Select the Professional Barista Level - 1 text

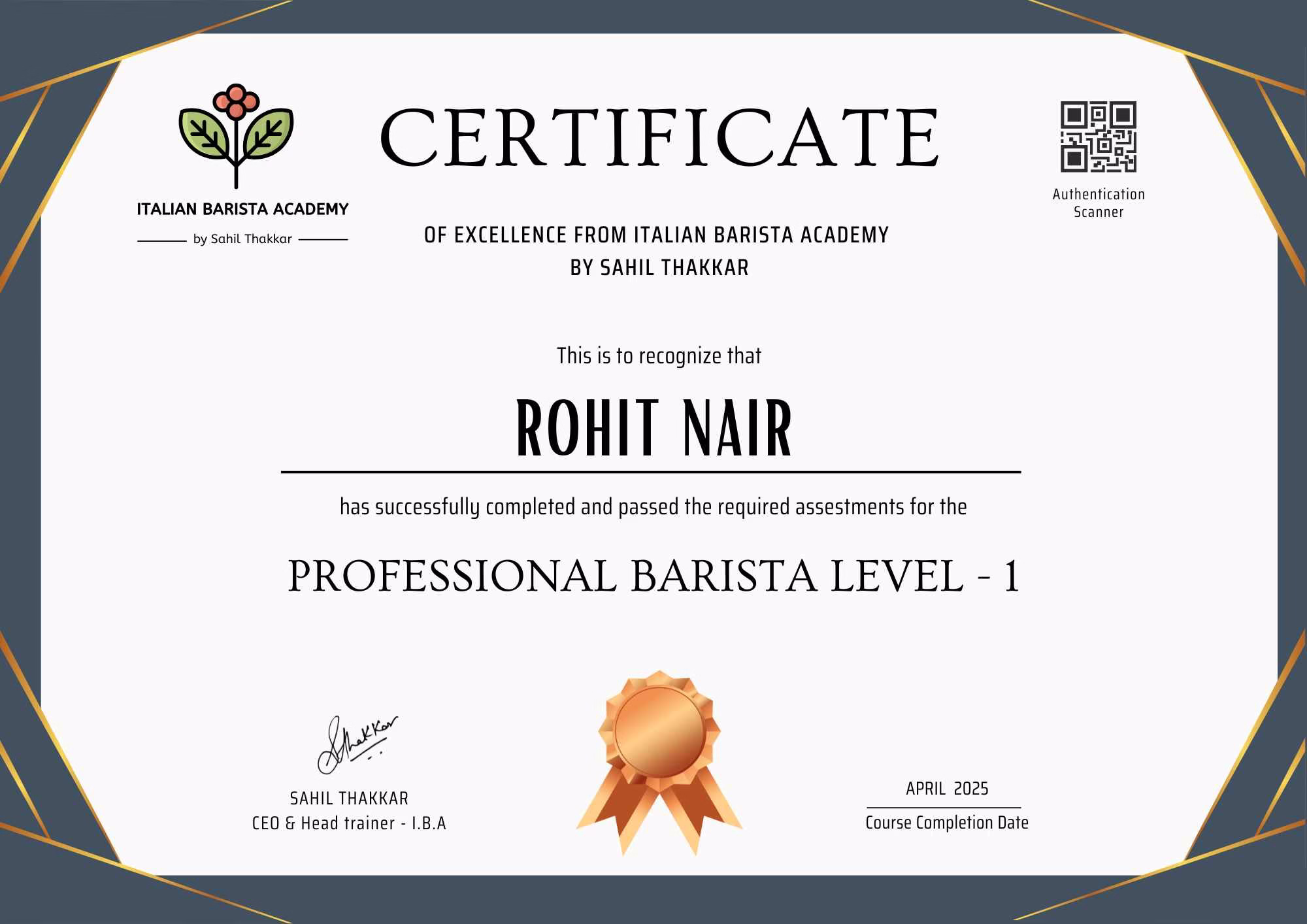[653, 576]
